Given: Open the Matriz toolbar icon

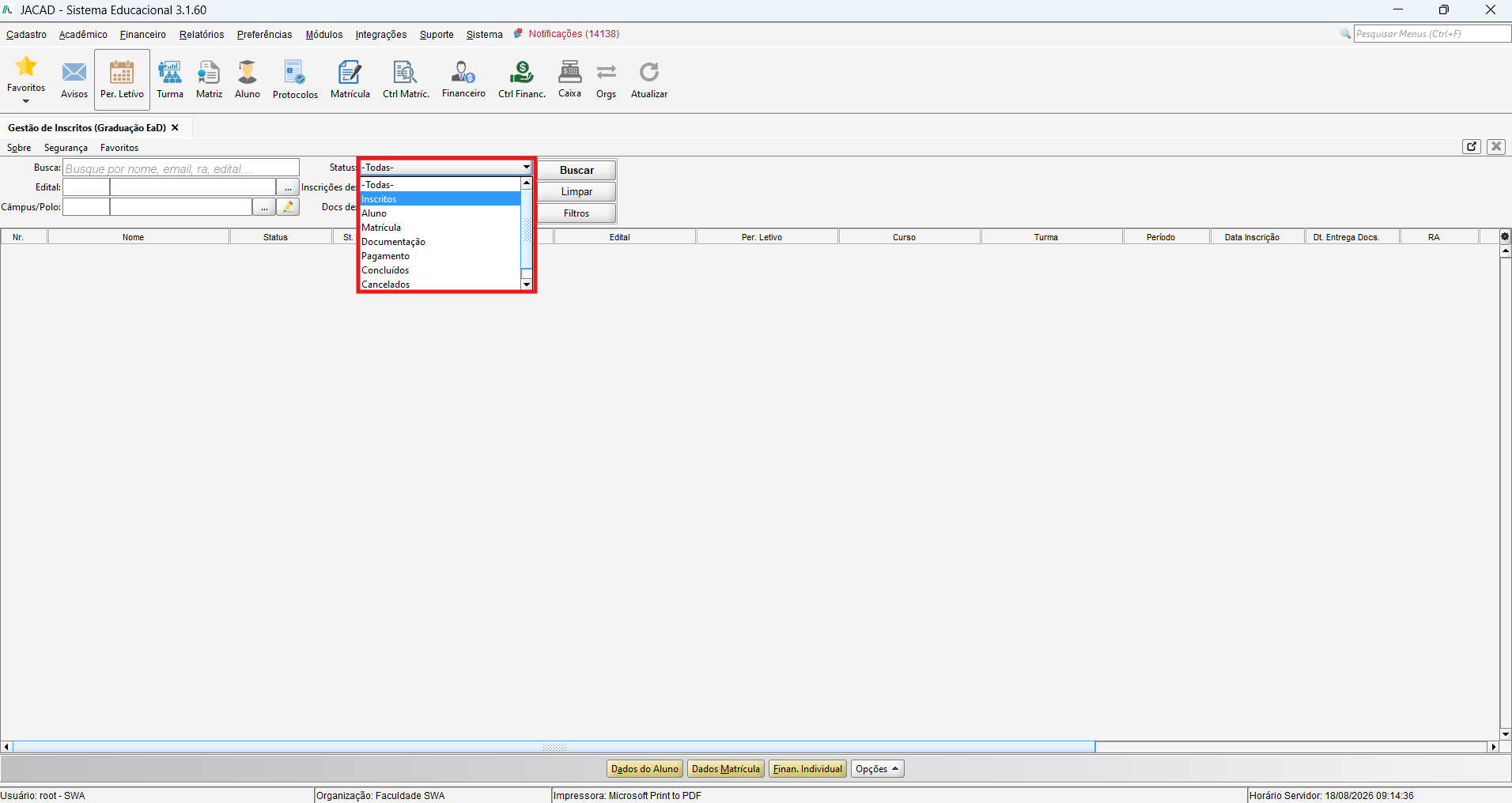Looking at the screenshot, I should coord(209,73).
